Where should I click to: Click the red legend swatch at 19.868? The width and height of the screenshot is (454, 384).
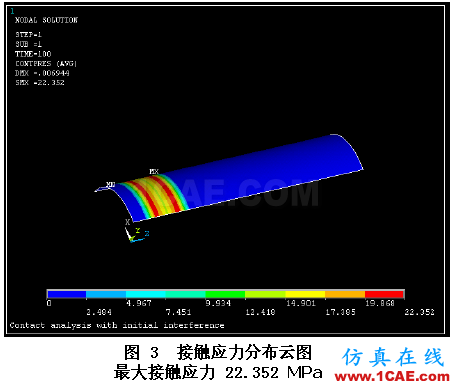coord(384,294)
